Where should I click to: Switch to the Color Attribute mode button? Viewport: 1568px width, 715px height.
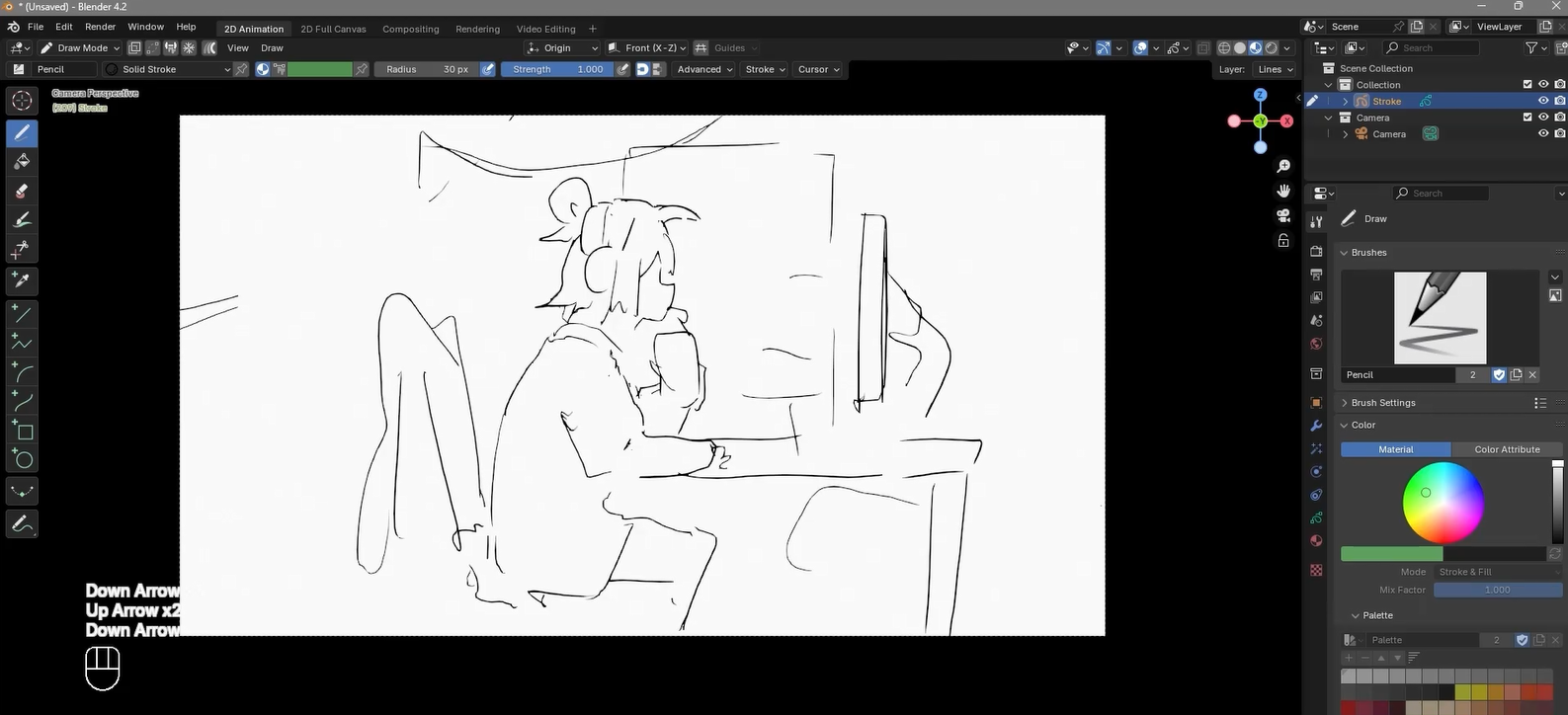(1506, 449)
